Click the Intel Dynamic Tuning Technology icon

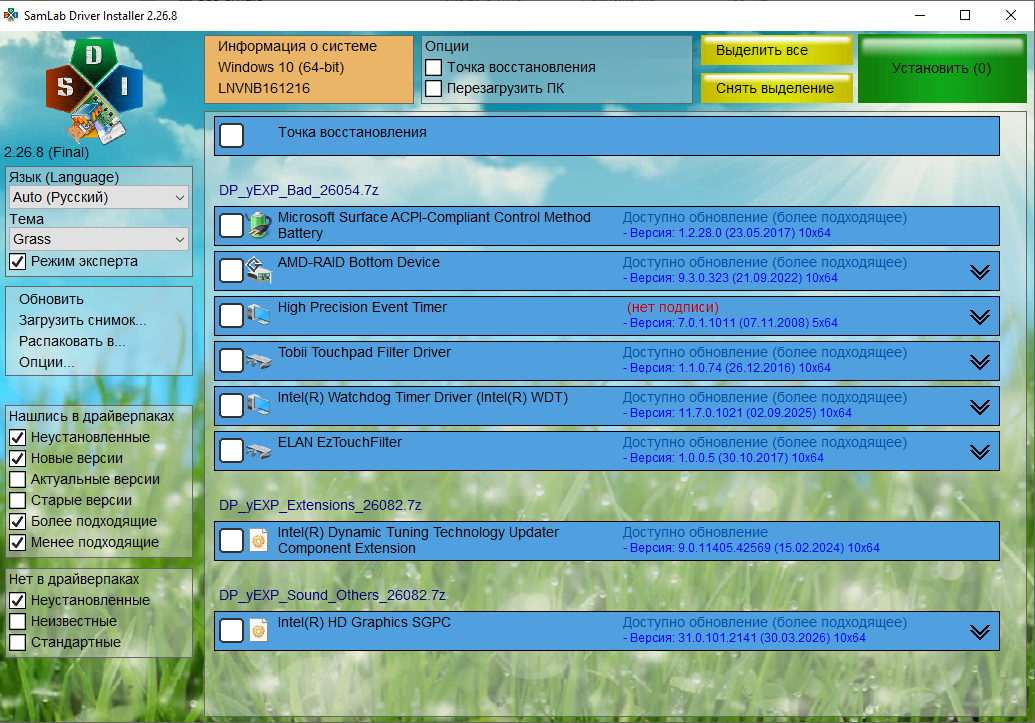click(x=259, y=540)
